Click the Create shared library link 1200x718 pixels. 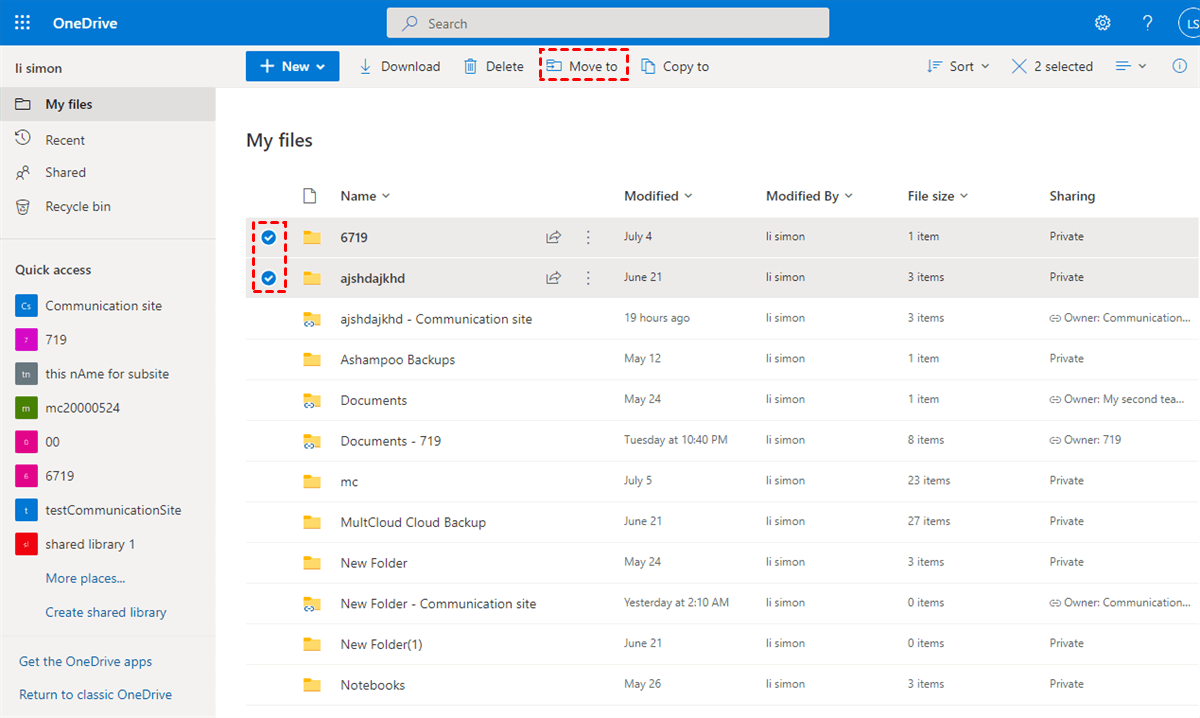(105, 612)
